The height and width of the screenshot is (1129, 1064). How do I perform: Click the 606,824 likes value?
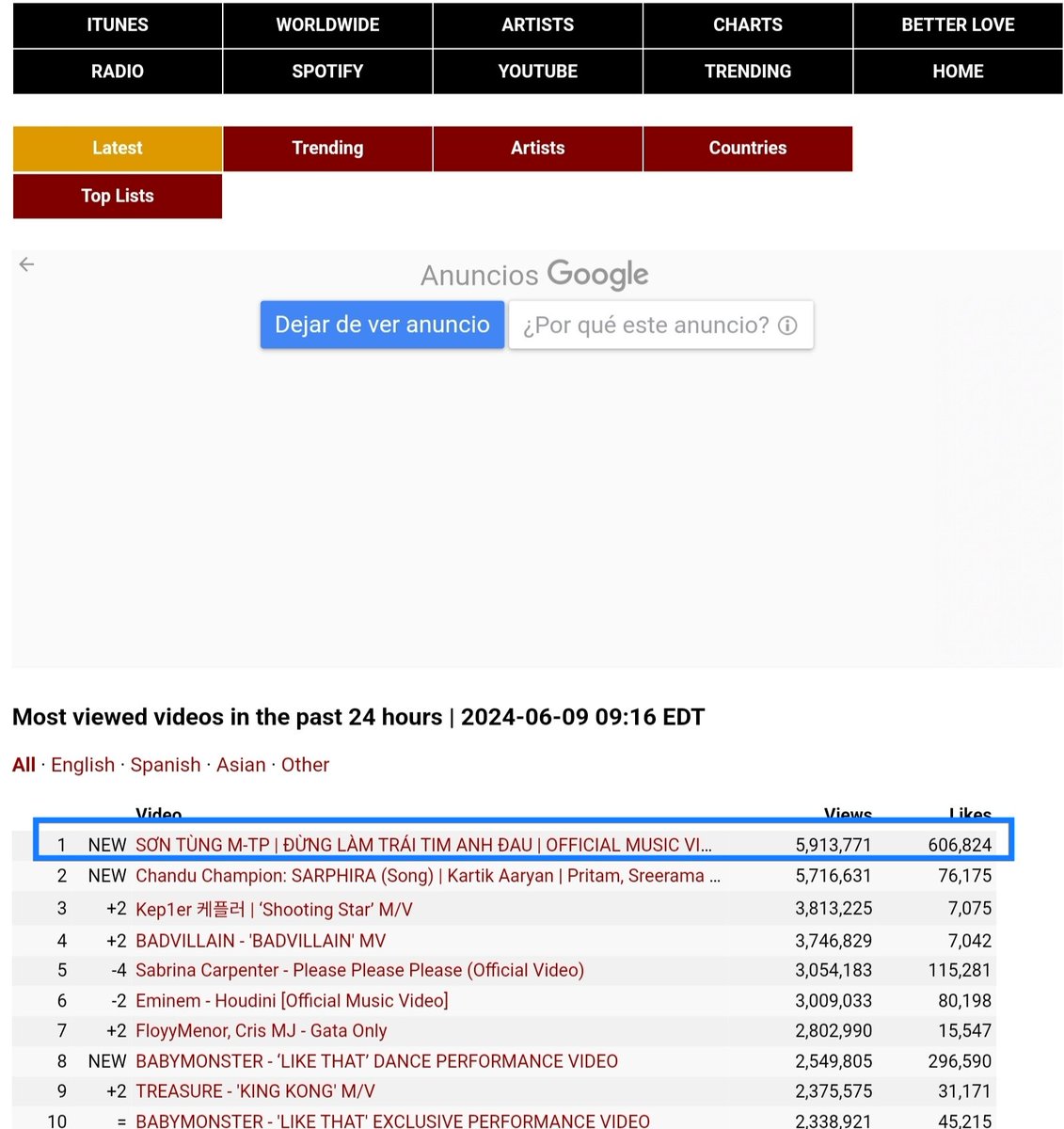960,845
